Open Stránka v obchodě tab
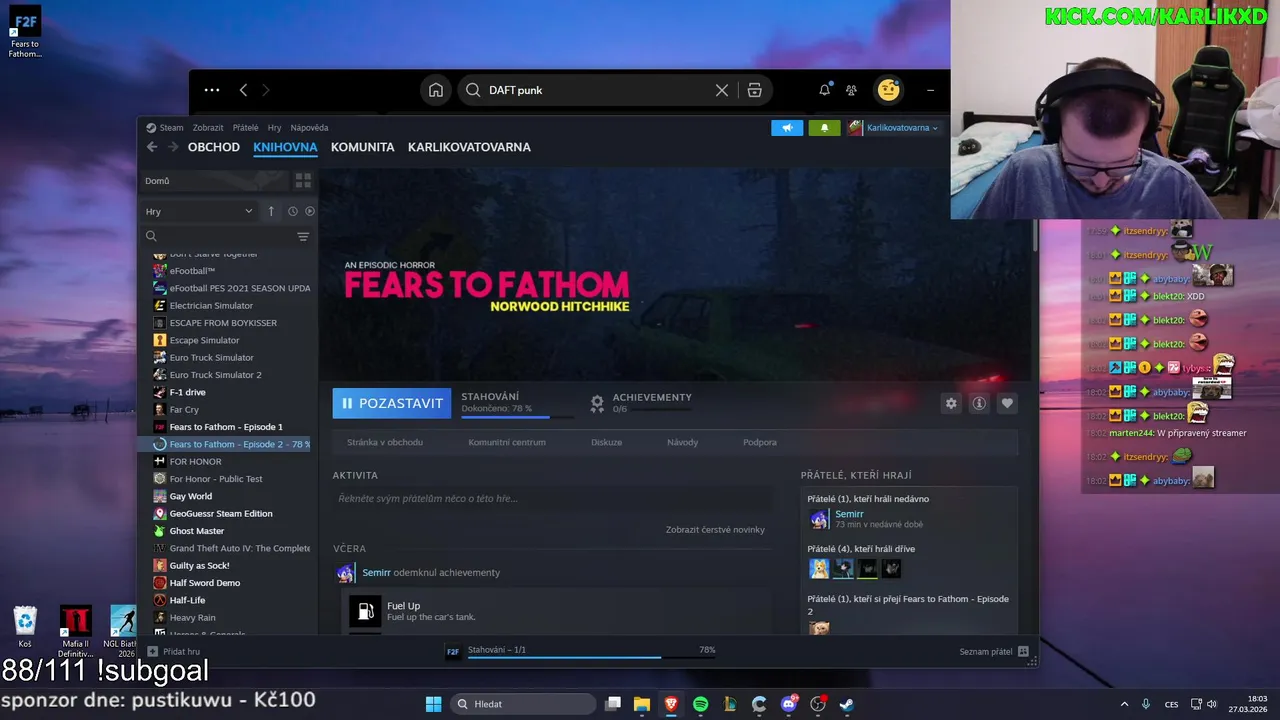The image size is (1280, 720). [x=385, y=442]
